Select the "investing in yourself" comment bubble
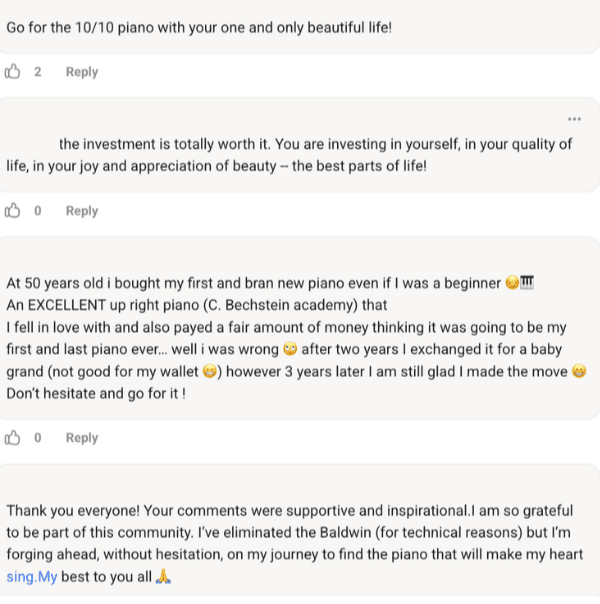The width and height of the screenshot is (600, 604). point(300,145)
